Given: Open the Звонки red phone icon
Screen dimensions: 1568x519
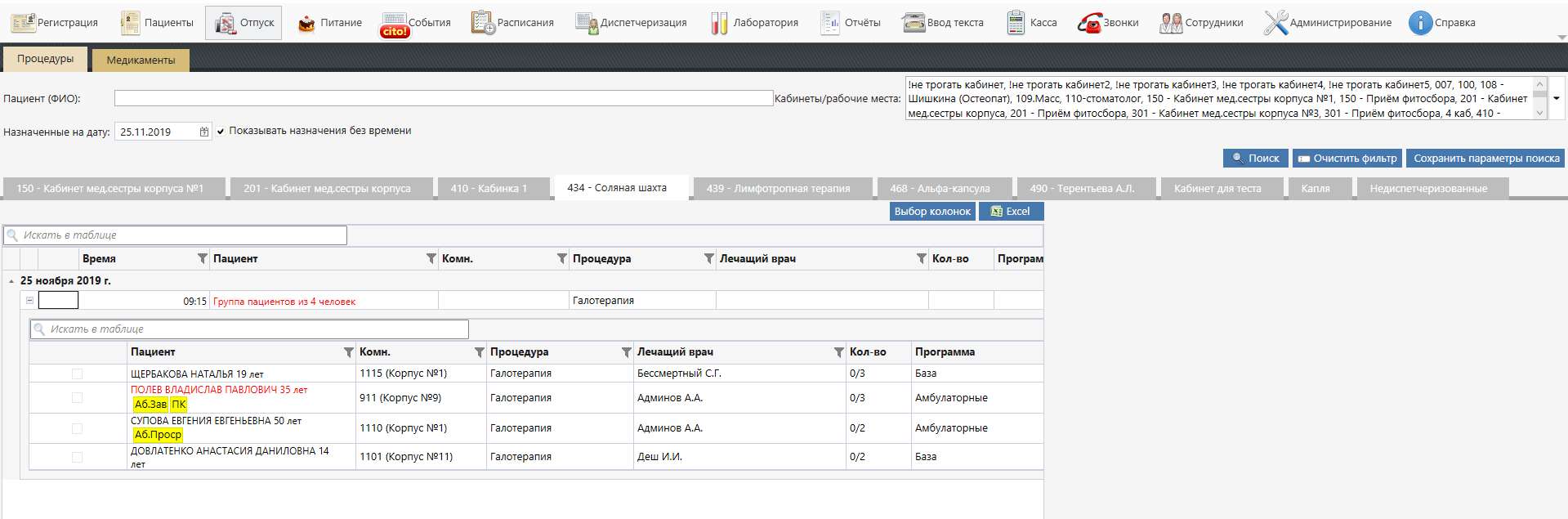Looking at the screenshot, I should point(1089,23).
